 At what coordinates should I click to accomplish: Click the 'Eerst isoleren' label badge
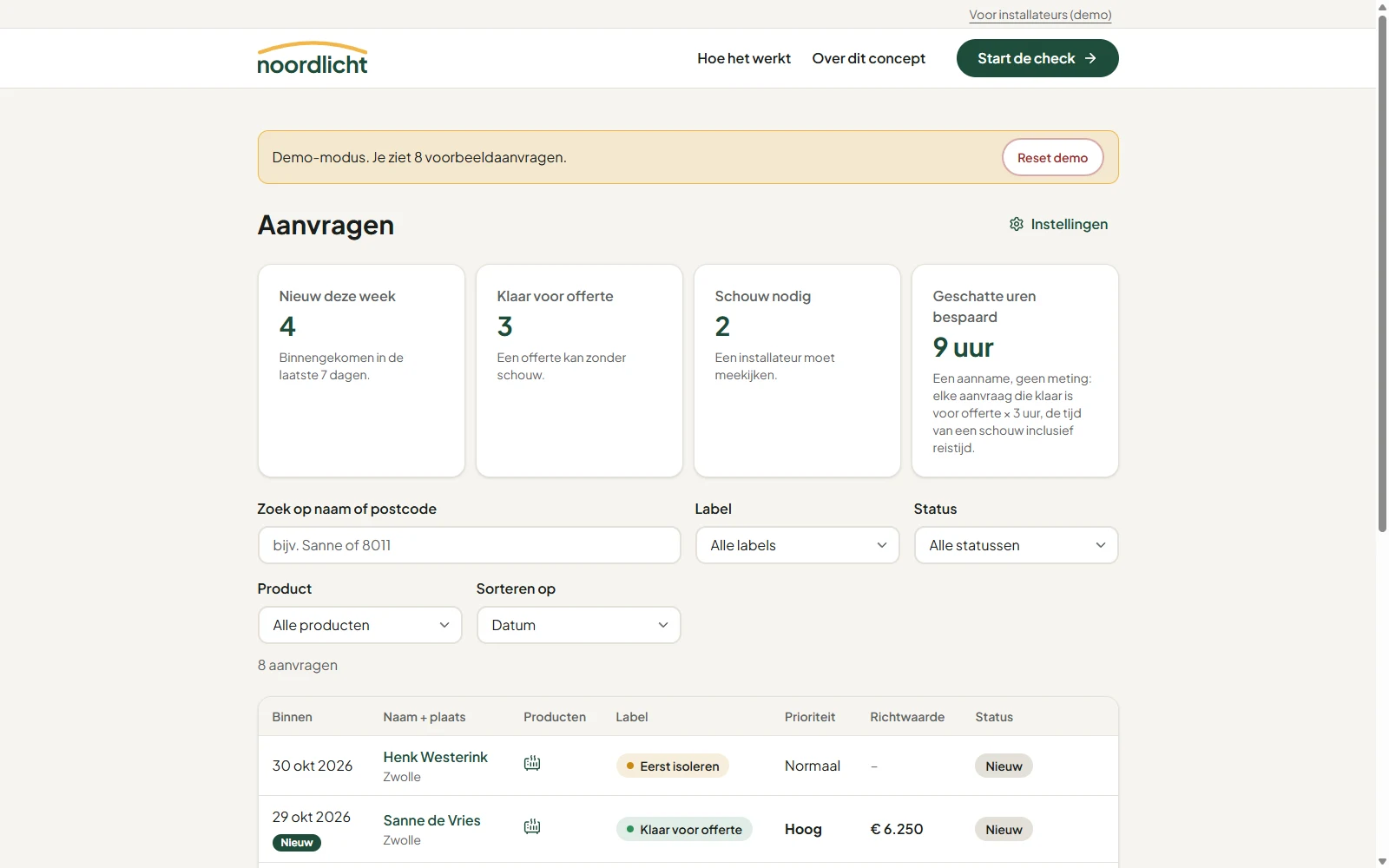(672, 766)
